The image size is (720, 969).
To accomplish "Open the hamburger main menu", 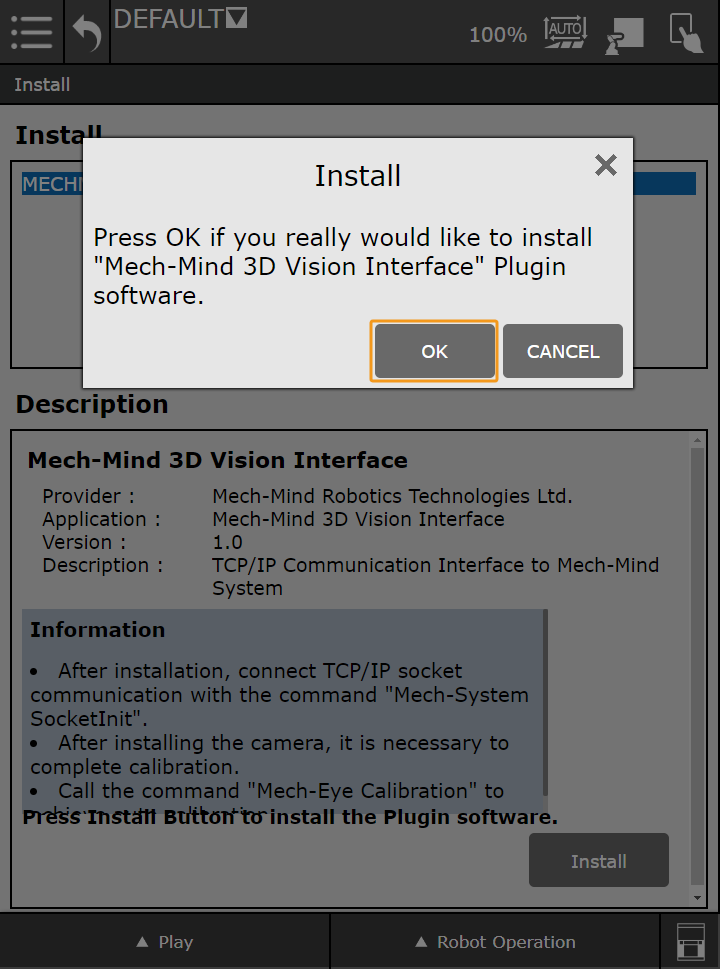I will click(x=31, y=32).
